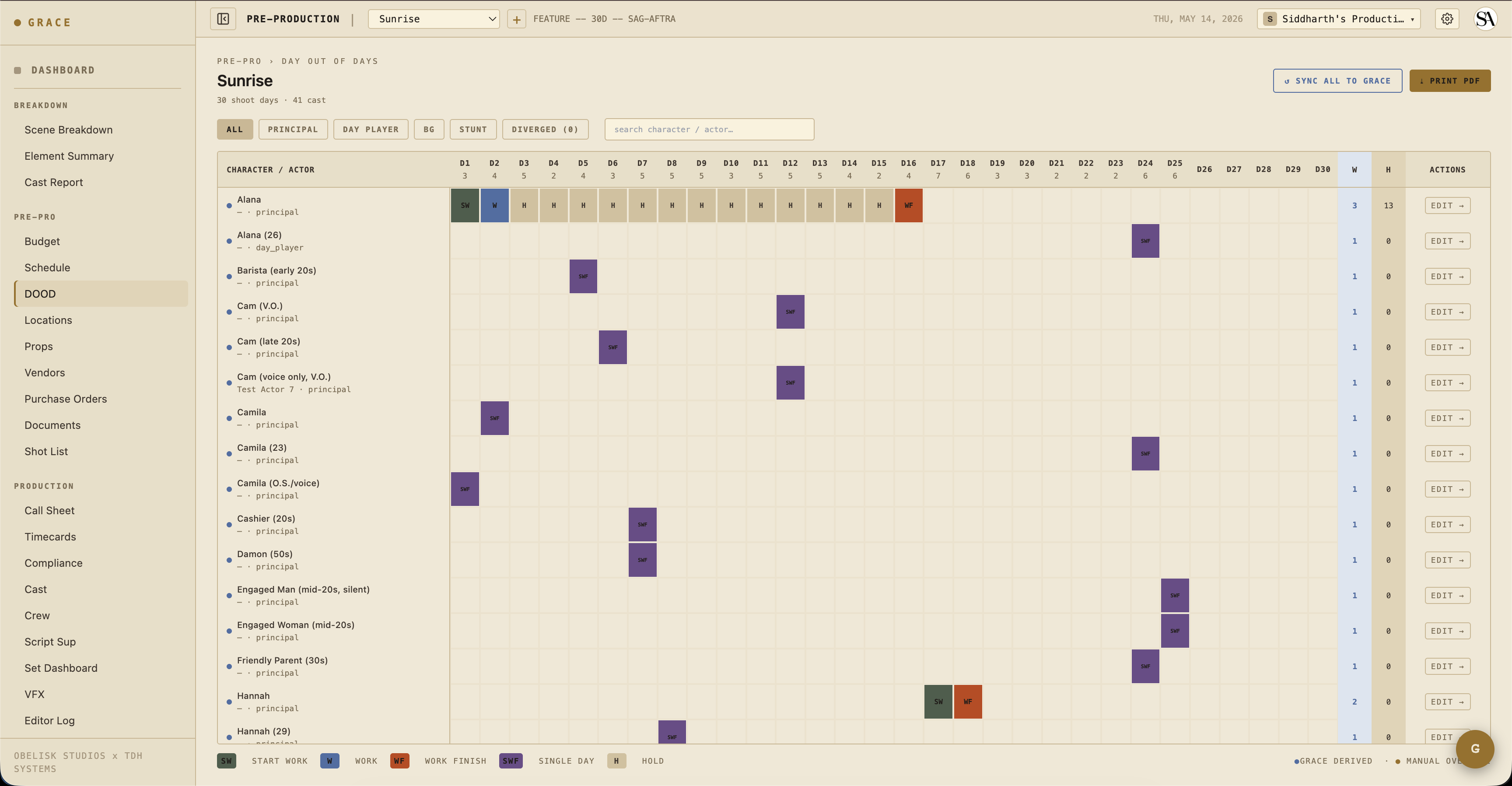
Task: Filter by PRINCIPAL cast
Action: point(293,129)
